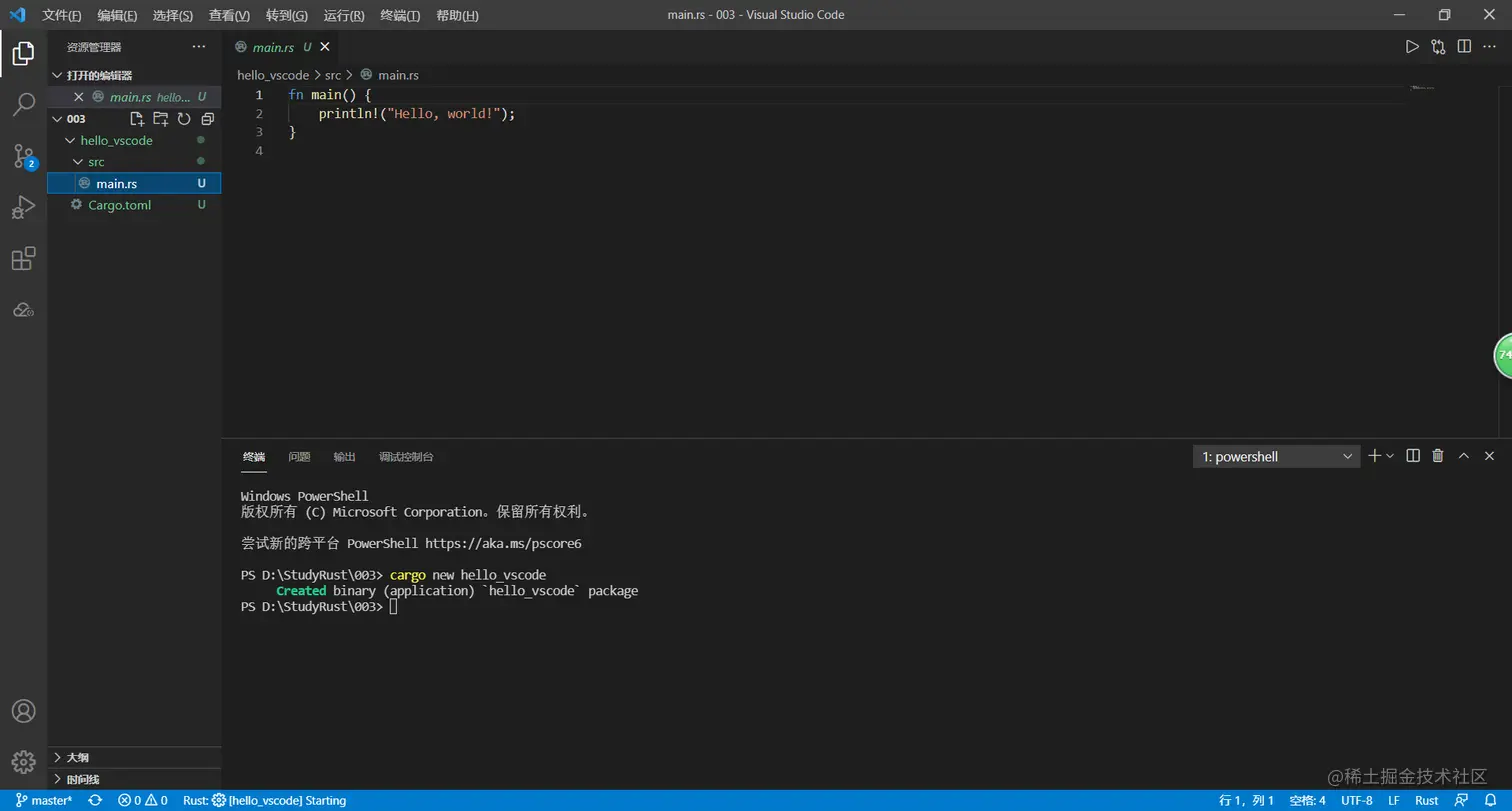Image resolution: width=1512 pixels, height=811 pixels.
Task: Switch to the 输出 panel tab
Action: pos(344,456)
